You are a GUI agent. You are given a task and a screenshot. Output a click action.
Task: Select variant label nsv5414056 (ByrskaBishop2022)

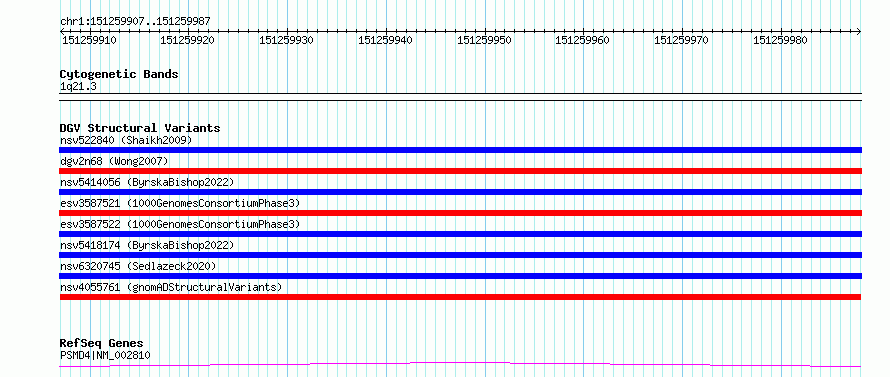coord(146,182)
